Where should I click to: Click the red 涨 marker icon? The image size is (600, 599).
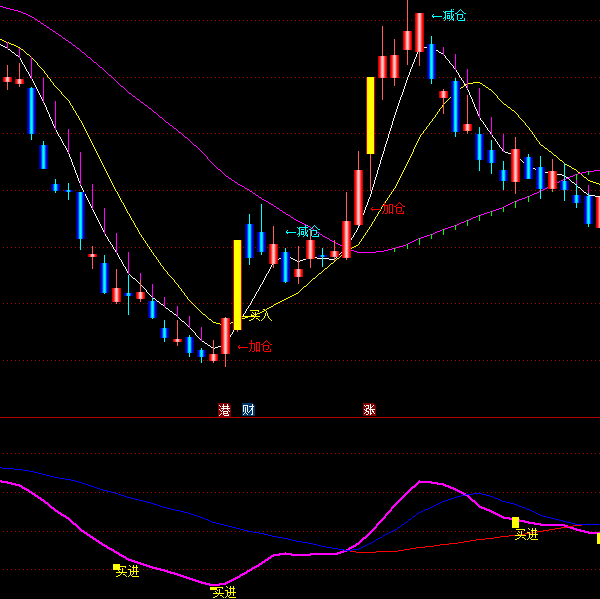pos(369,409)
